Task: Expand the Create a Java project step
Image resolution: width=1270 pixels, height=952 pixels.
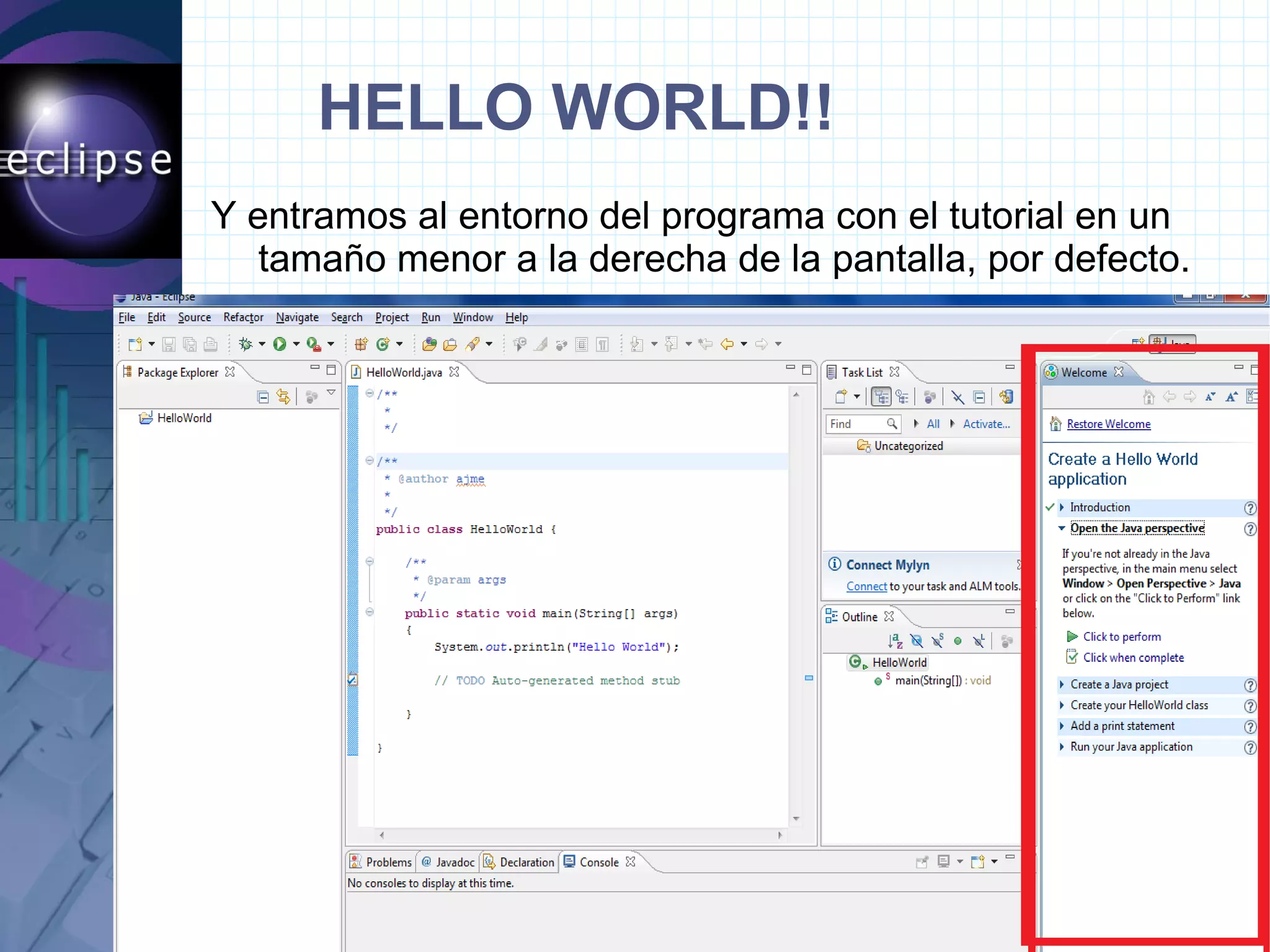Action: [1062, 684]
